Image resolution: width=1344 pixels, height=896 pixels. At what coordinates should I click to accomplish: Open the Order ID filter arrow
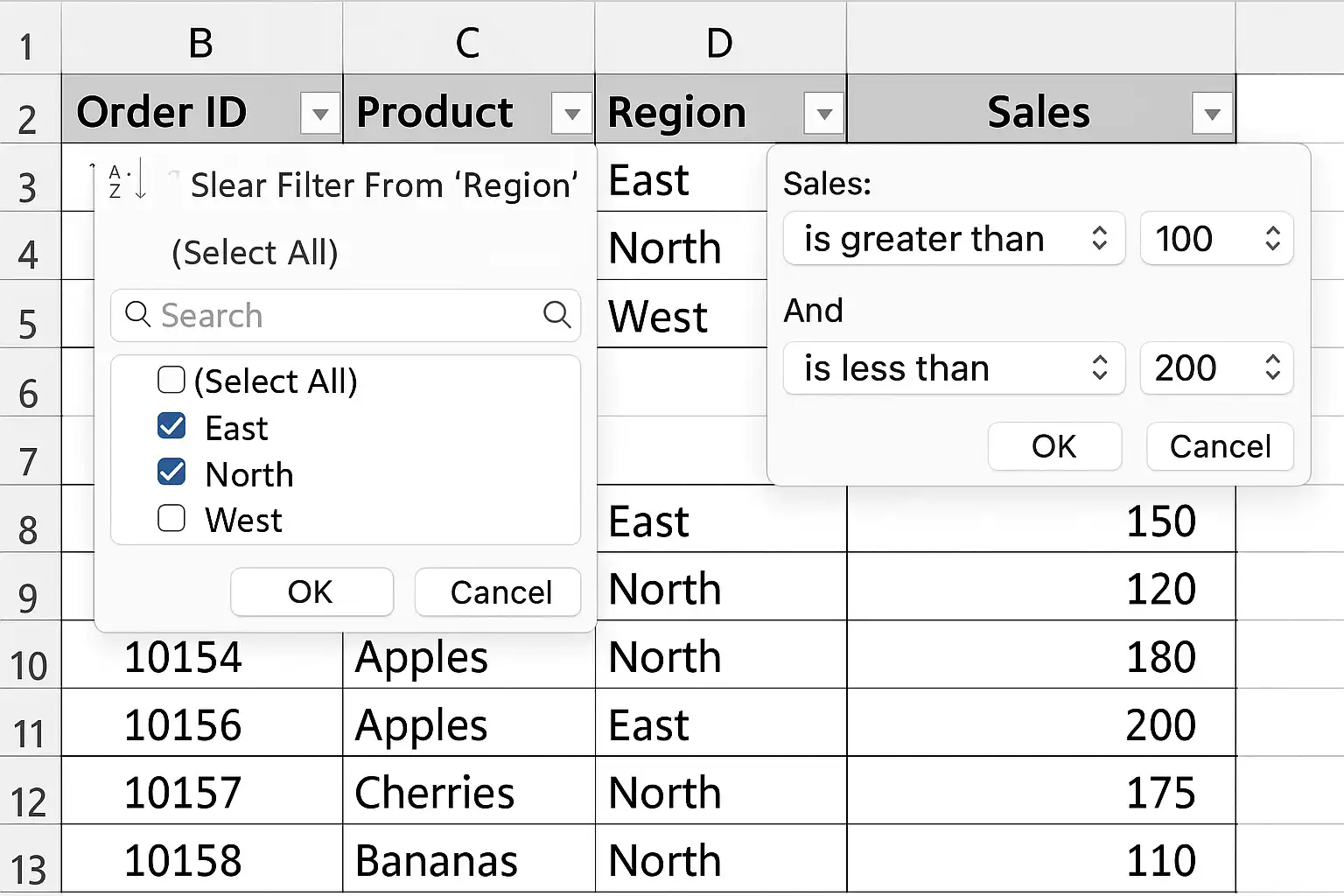tap(320, 114)
